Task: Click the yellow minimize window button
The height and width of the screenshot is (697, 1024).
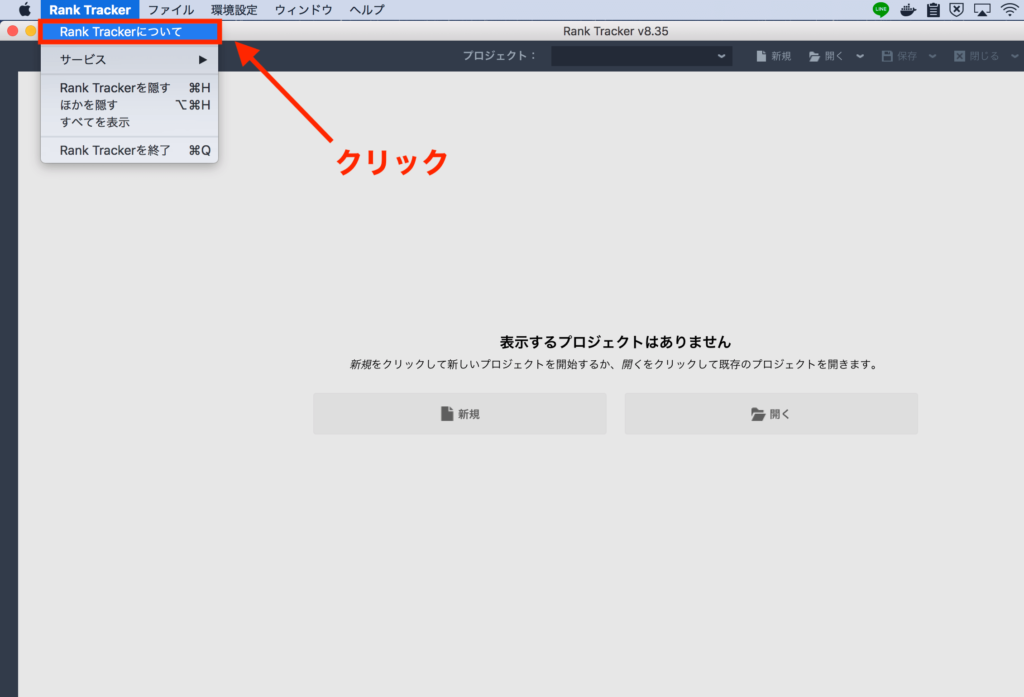Action: click(x=31, y=31)
